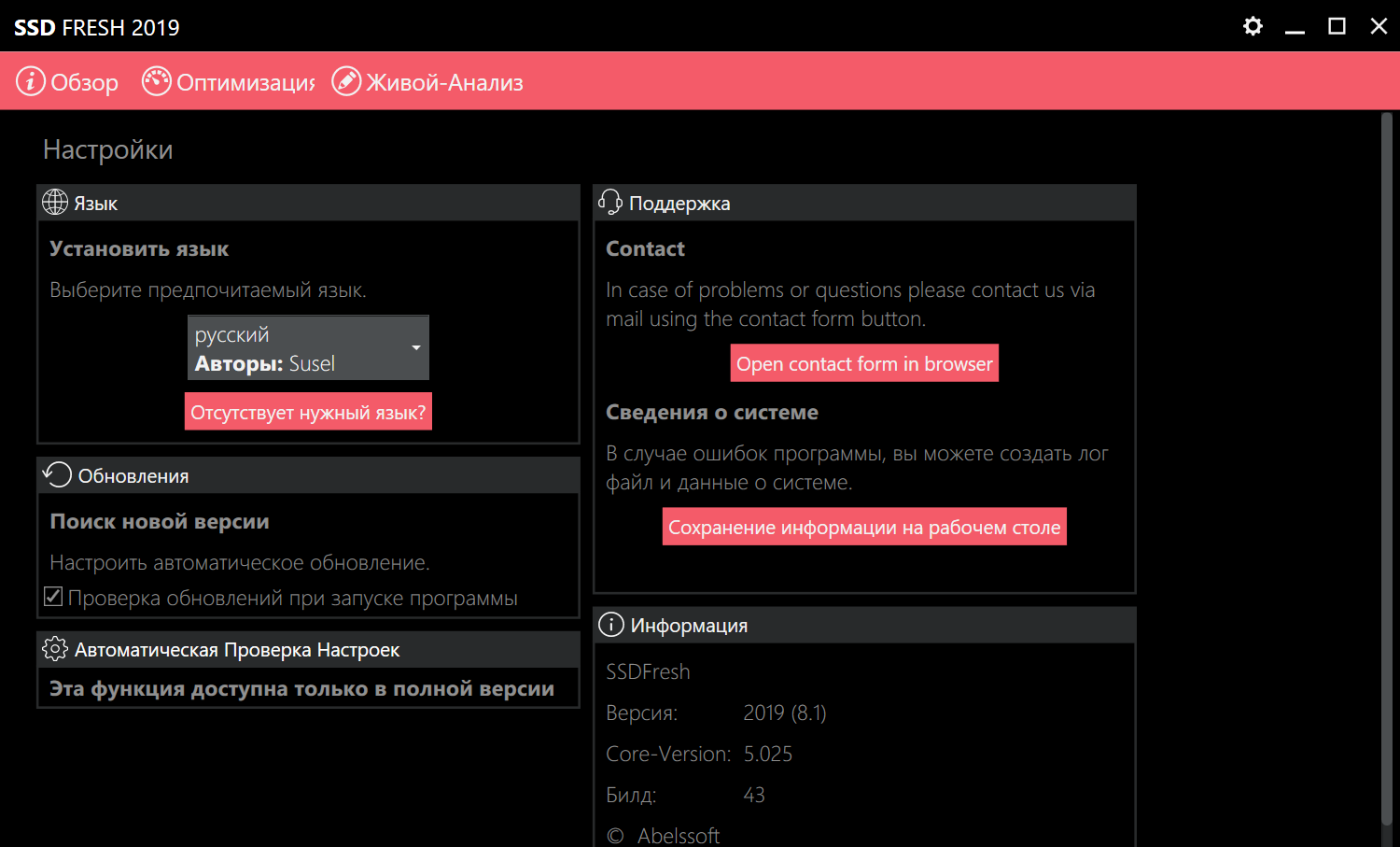Click the Поиск новой версии heading
This screenshot has width=1400, height=847.
[x=160, y=522]
